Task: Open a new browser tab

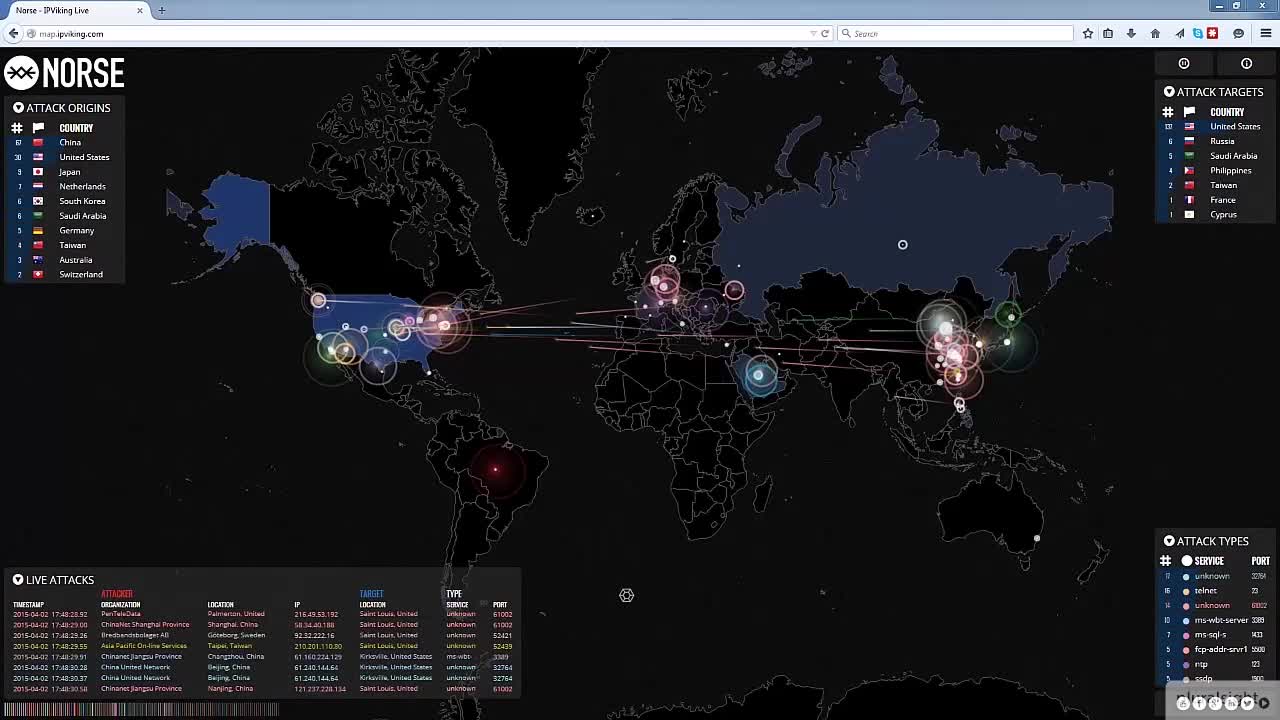Action: (x=161, y=10)
